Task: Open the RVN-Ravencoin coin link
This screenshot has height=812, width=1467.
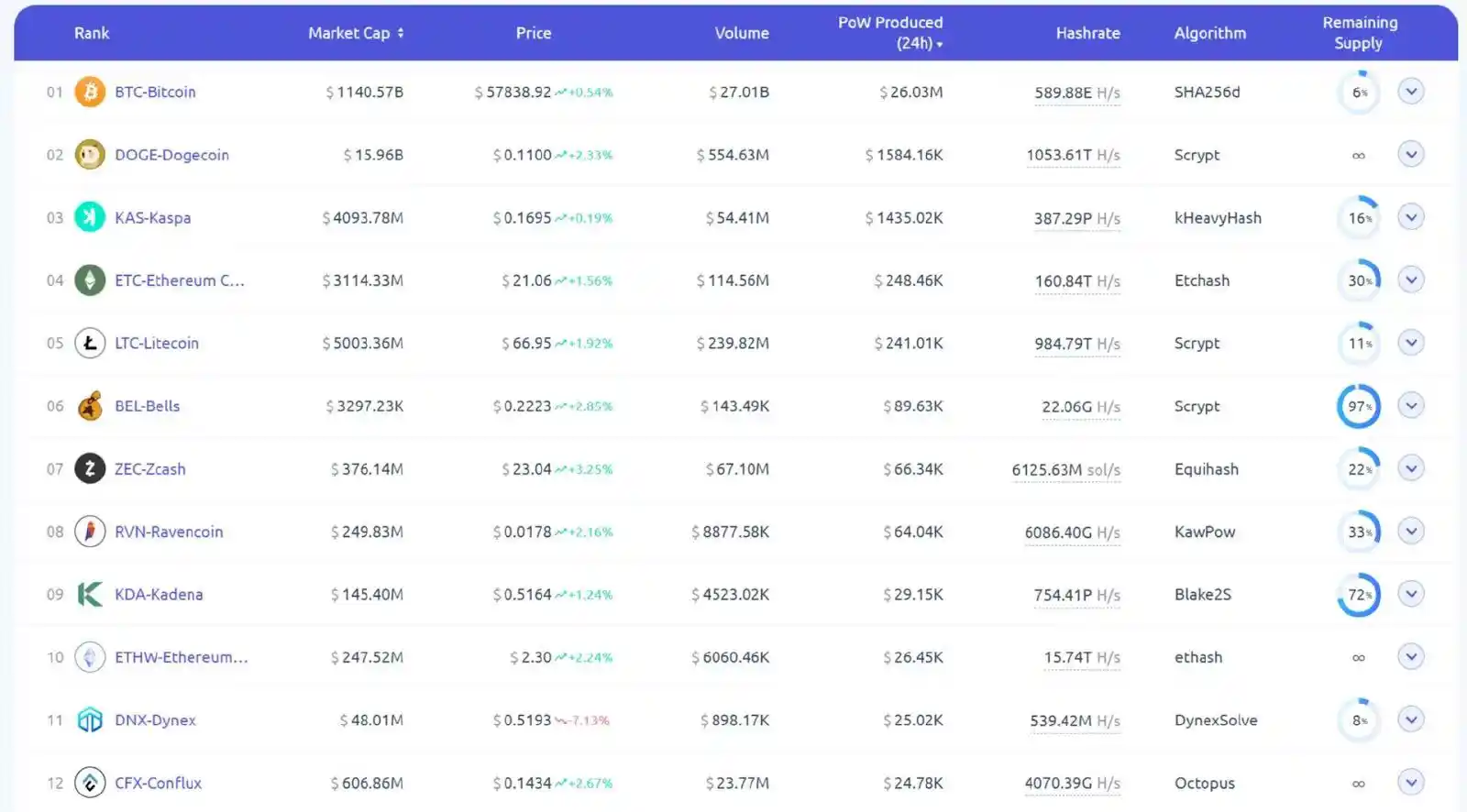Action: pyautogui.click(x=169, y=532)
